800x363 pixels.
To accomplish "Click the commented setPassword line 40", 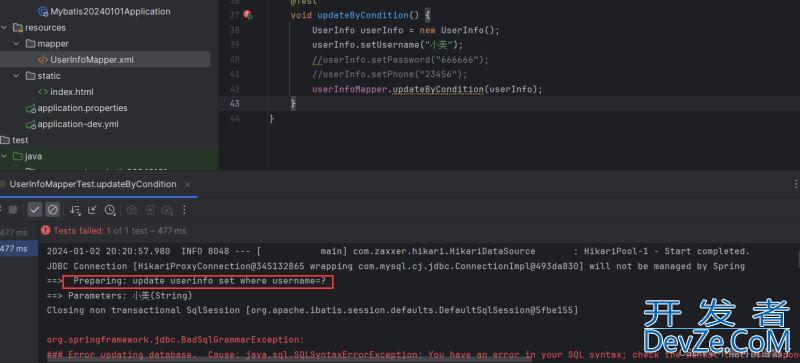I will coord(401,60).
